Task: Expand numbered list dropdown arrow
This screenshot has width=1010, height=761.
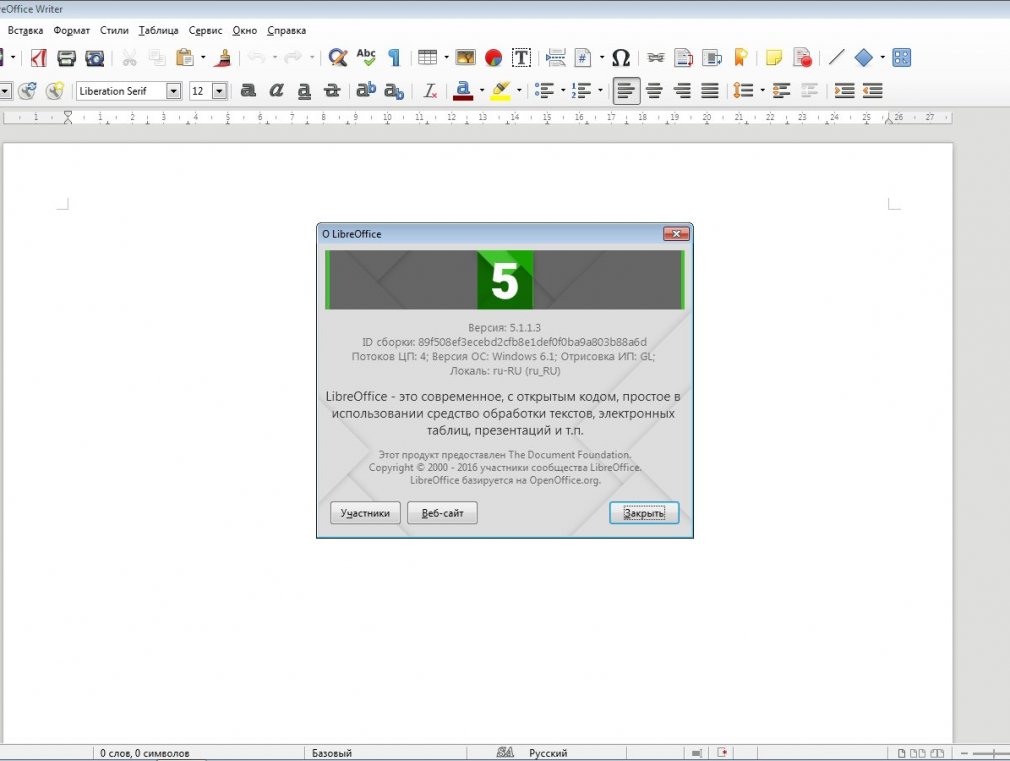Action: 600,91
